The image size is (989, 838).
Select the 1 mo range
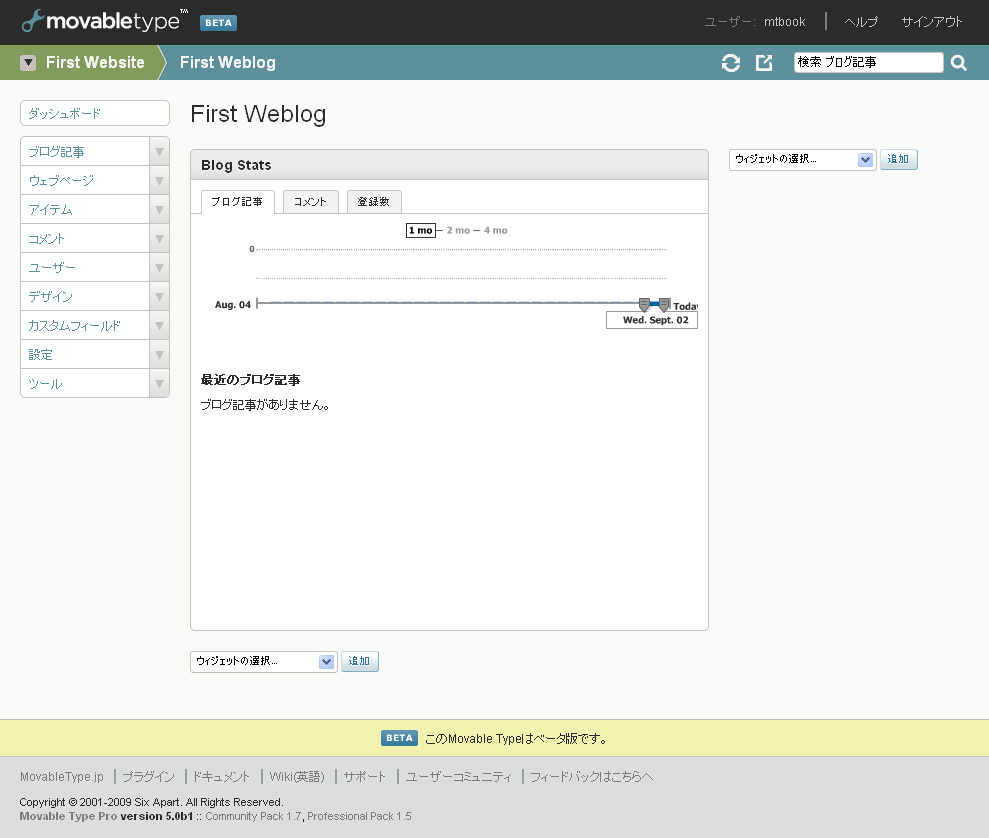click(x=421, y=230)
